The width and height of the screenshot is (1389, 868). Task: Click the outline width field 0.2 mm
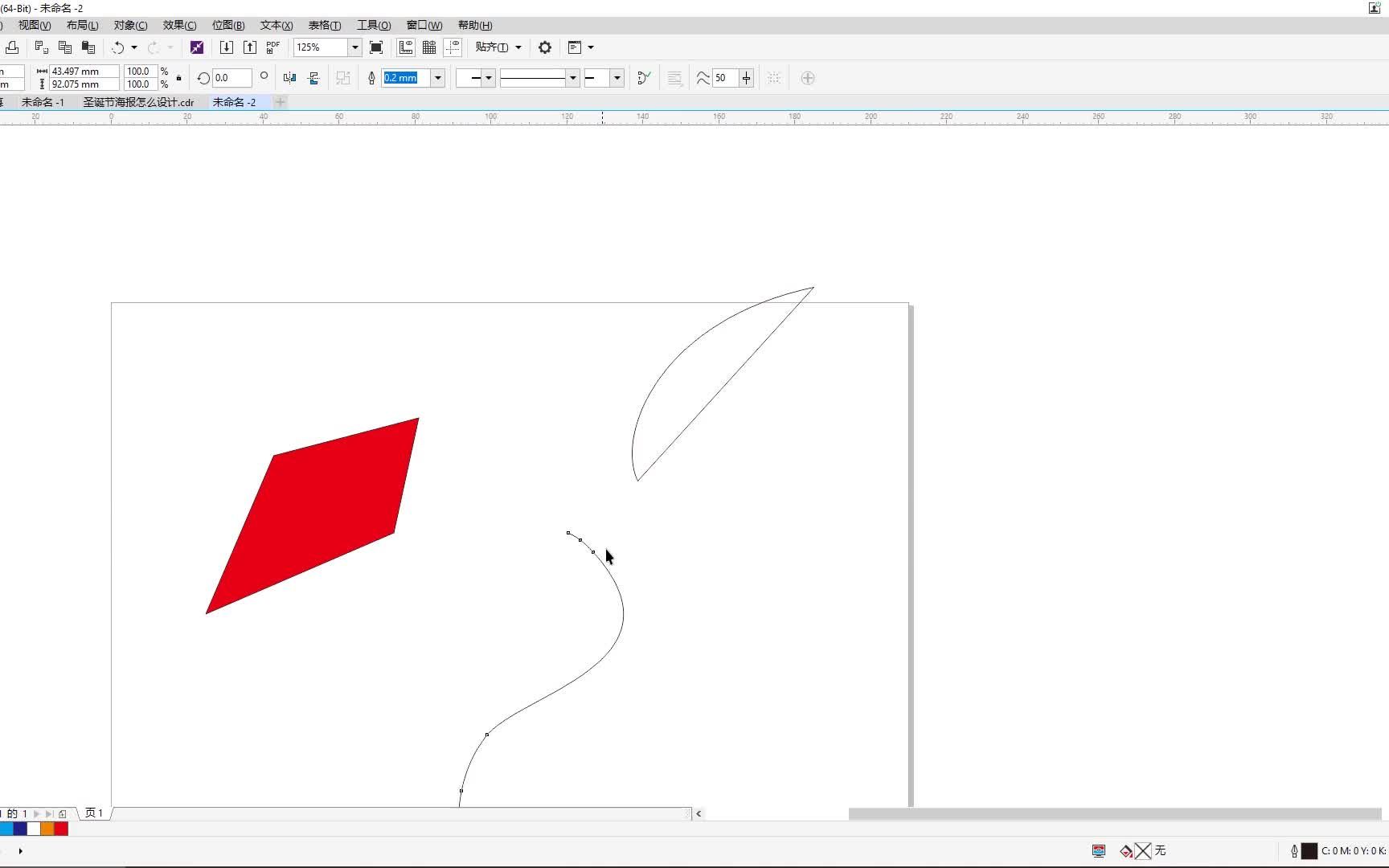406,78
